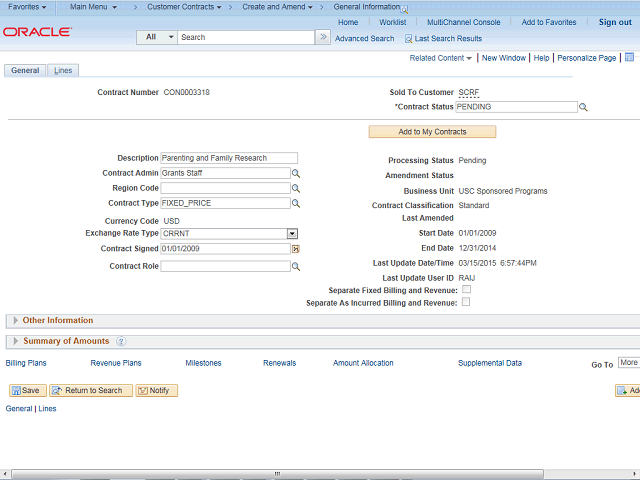Click into the Description text field
The width and height of the screenshot is (640, 480).
point(228,158)
